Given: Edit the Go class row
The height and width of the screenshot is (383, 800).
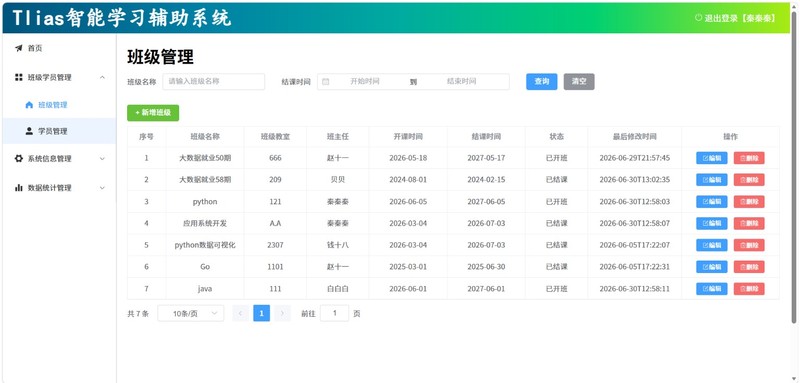Looking at the screenshot, I should click(x=712, y=267).
